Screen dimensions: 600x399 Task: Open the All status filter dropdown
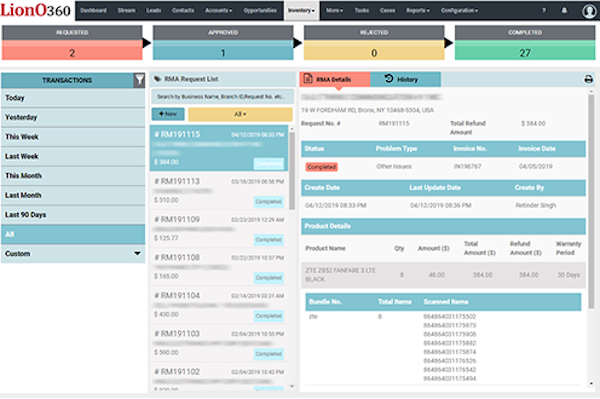240,114
